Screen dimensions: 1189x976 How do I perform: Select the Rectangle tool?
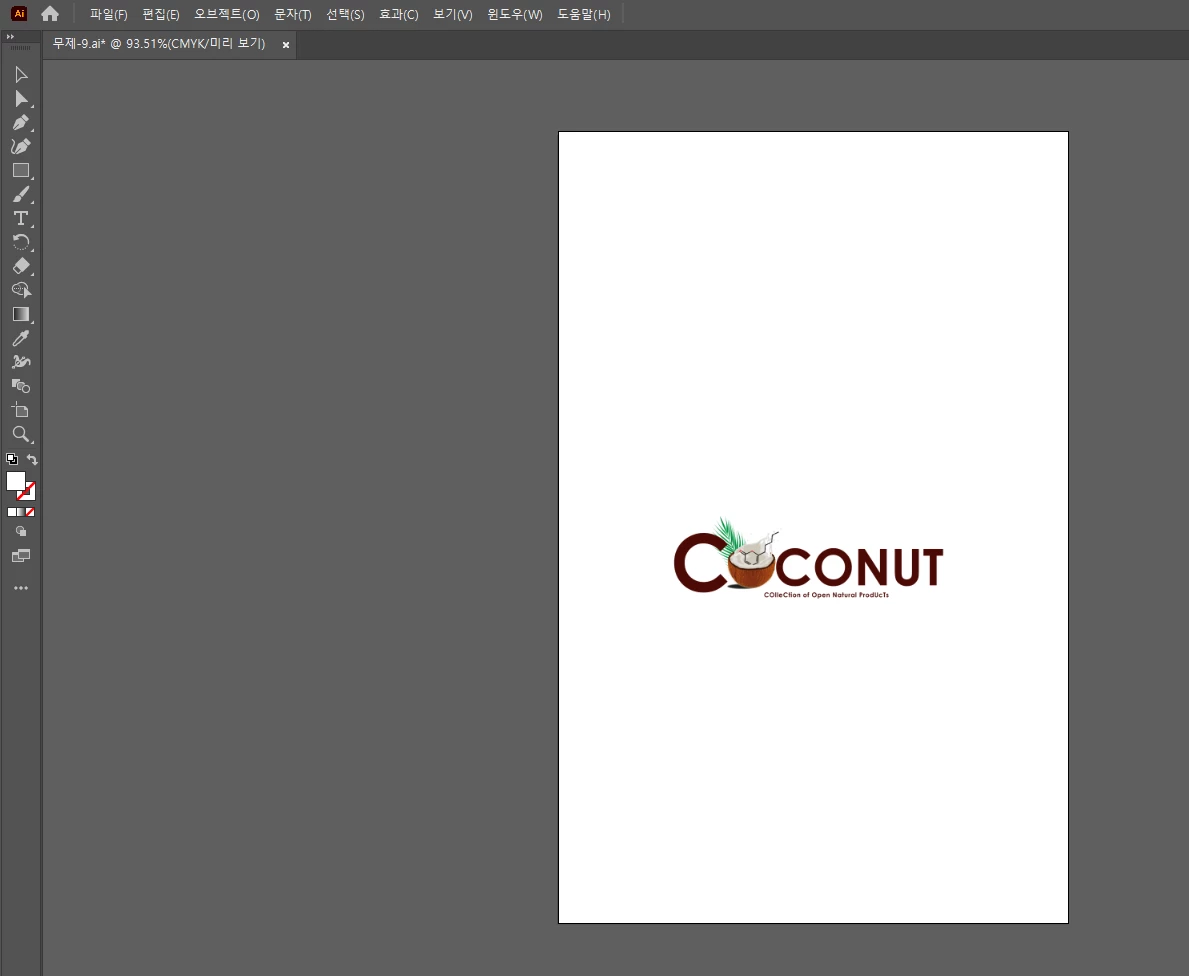point(21,171)
